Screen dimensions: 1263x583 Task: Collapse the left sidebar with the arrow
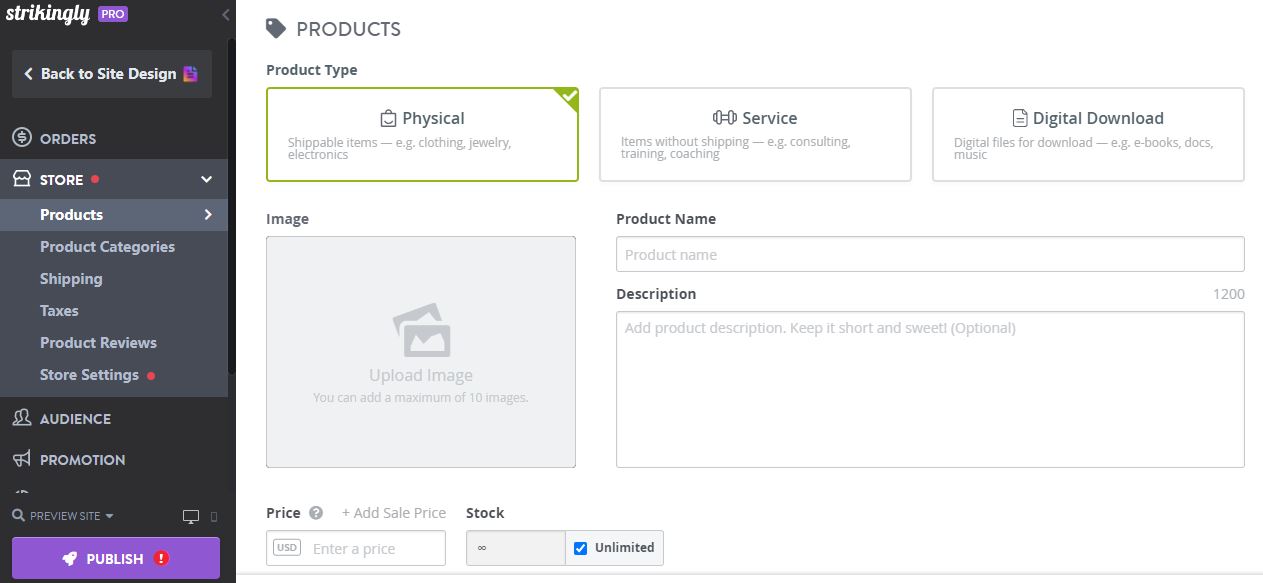pos(223,15)
